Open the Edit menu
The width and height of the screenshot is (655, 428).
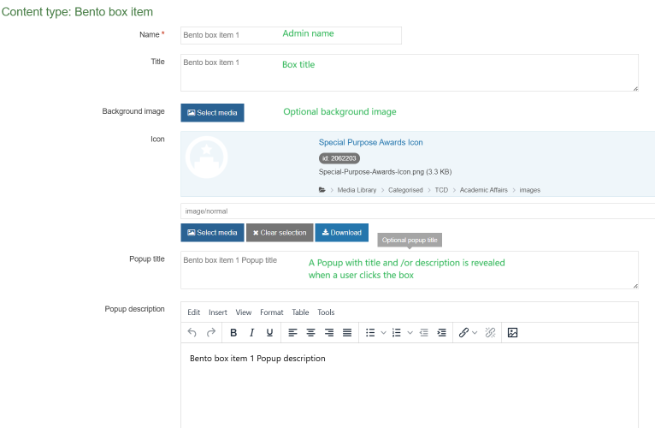(x=193, y=312)
